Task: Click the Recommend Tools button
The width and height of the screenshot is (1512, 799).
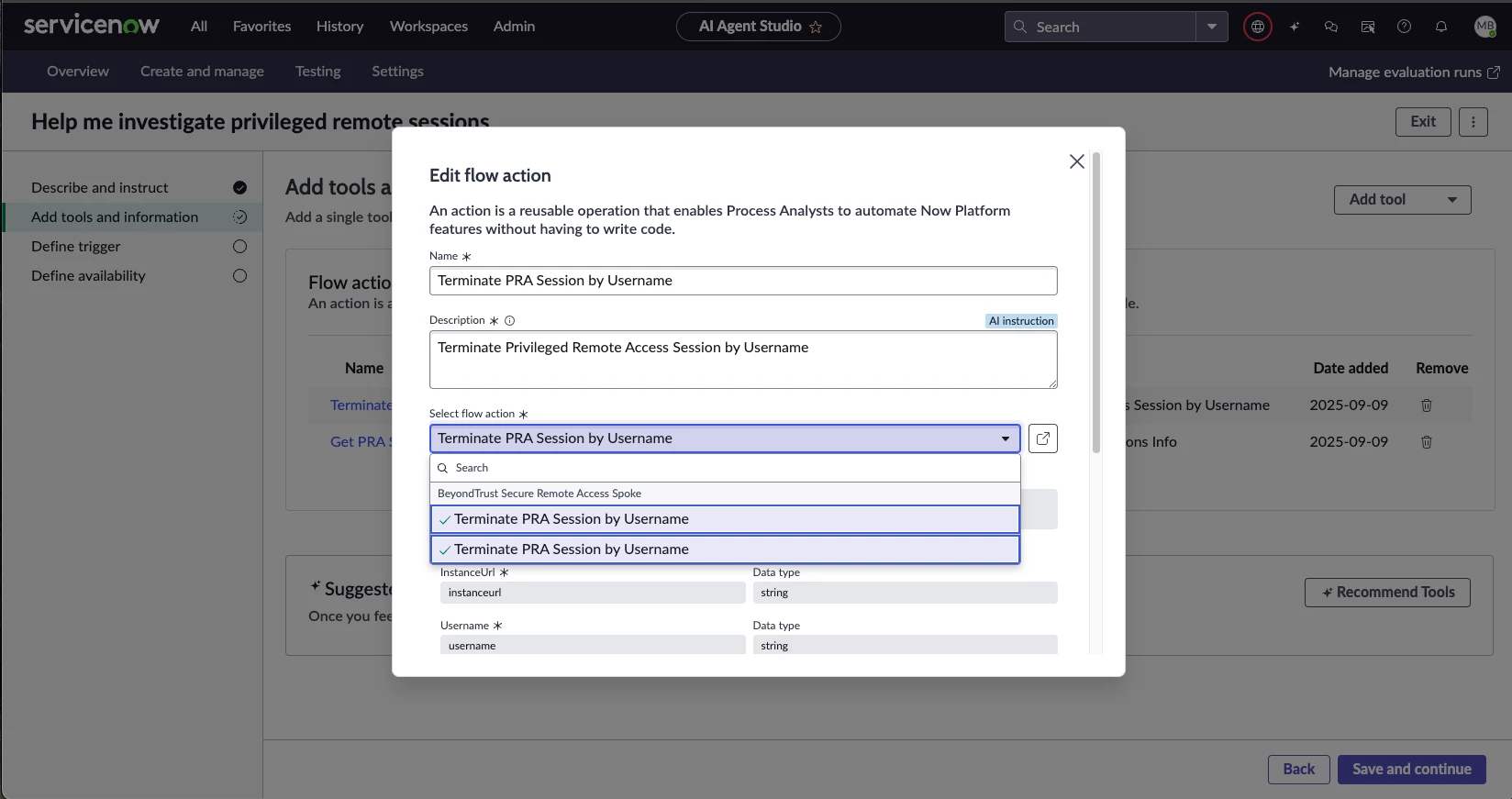Action: click(1387, 593)
